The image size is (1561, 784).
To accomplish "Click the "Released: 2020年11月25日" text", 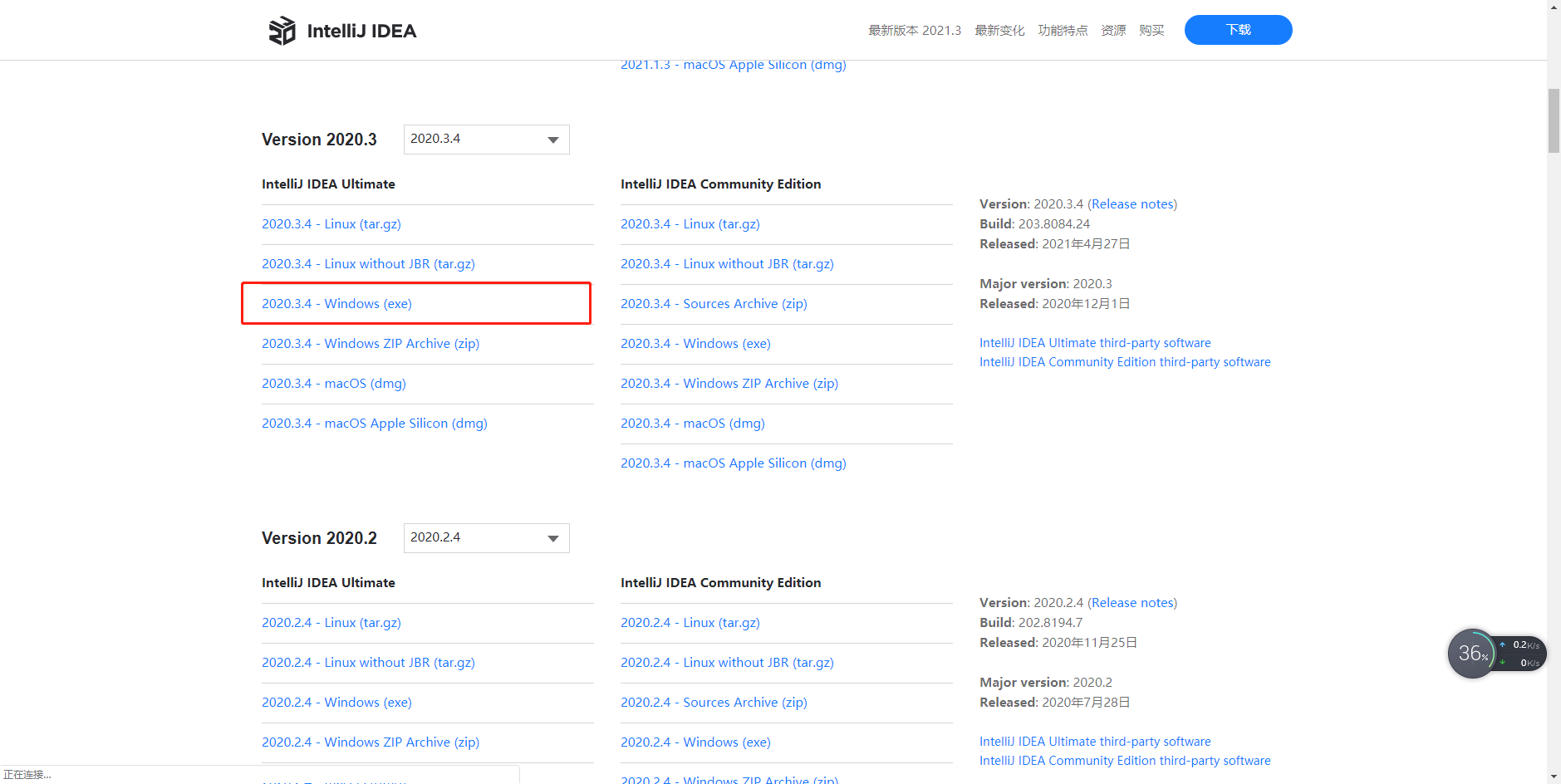I will coord(1058,643).
